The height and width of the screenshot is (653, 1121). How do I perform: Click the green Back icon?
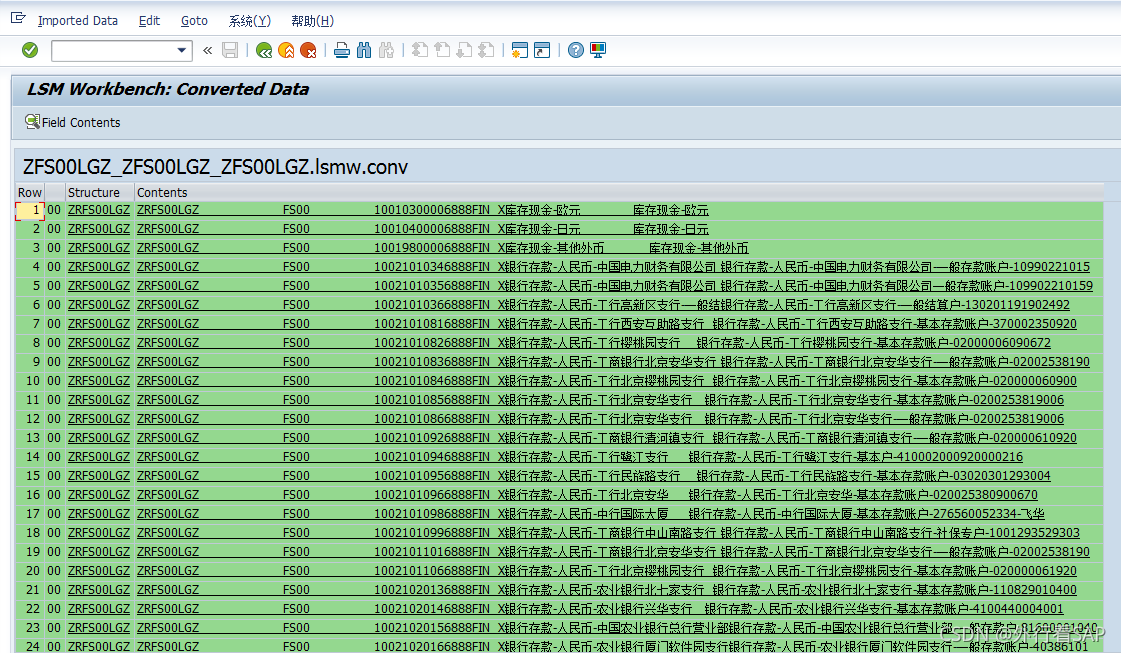[264, 50]
